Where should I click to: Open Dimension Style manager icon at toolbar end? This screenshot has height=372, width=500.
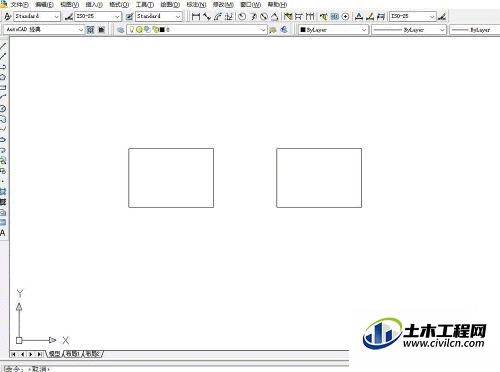(x=442, y=16)
